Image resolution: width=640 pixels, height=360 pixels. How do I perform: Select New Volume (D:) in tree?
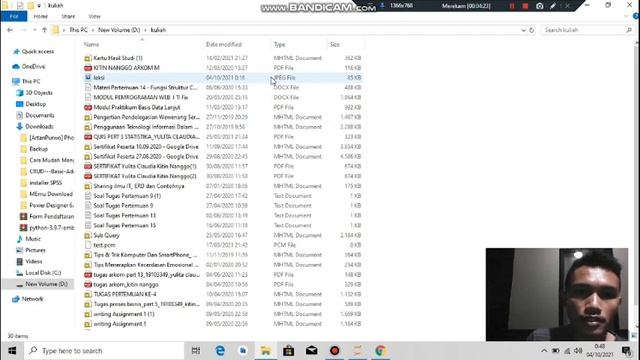tap(46, 284)
